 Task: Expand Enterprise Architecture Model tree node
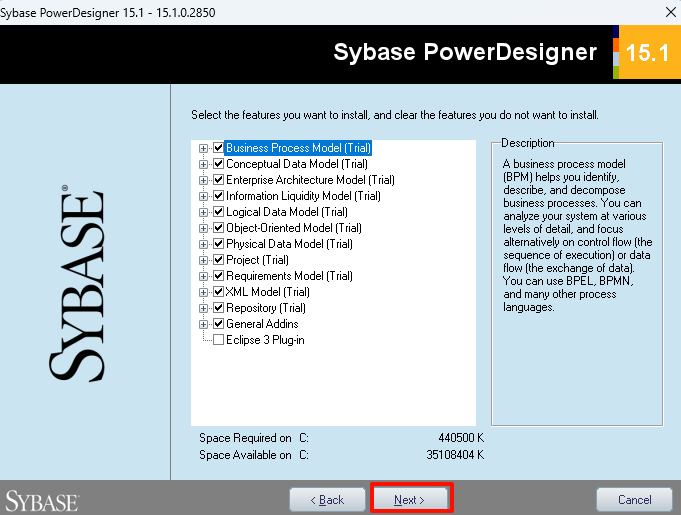(203, 181)
